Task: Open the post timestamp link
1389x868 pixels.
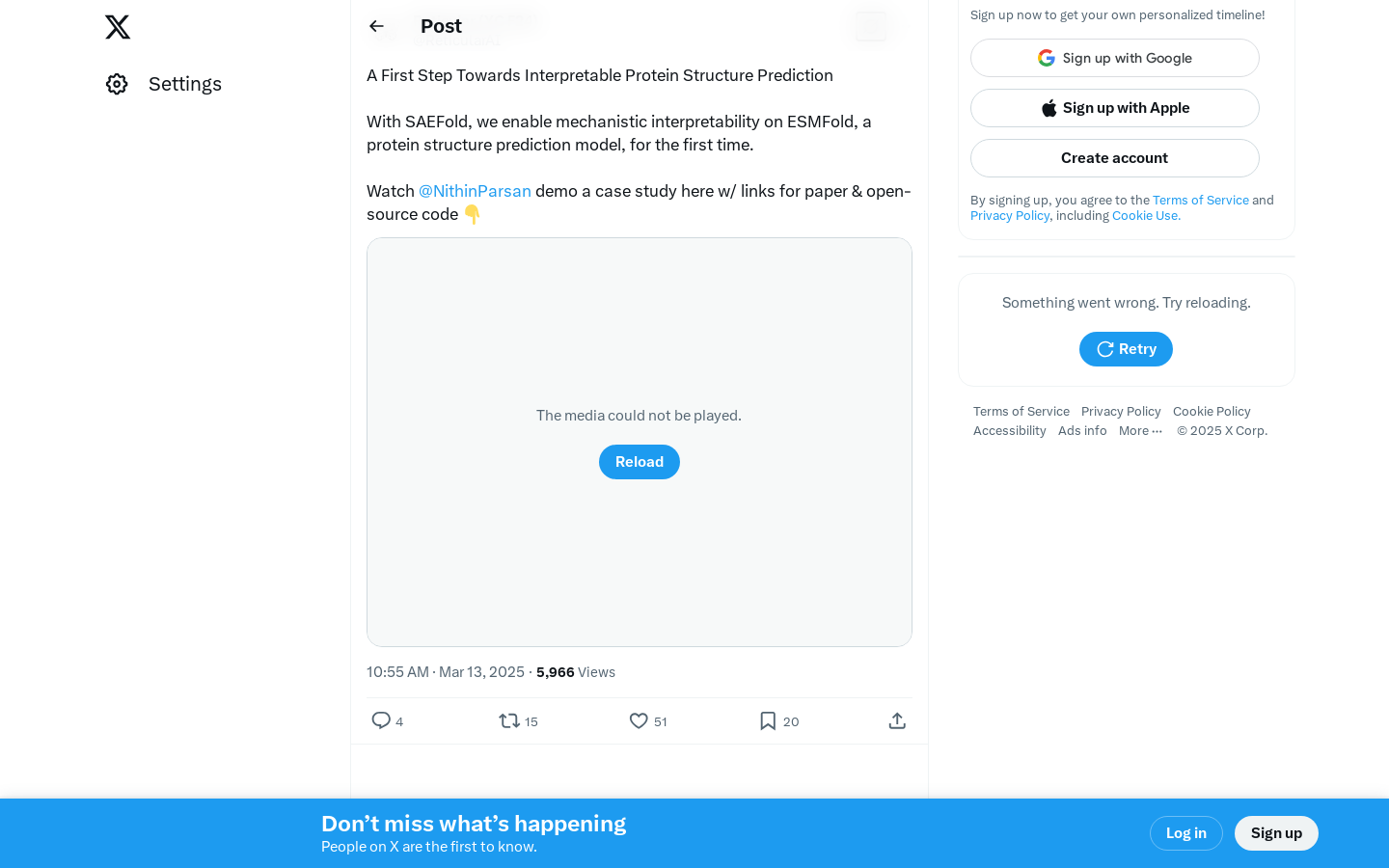Action: tap(446, 672)
